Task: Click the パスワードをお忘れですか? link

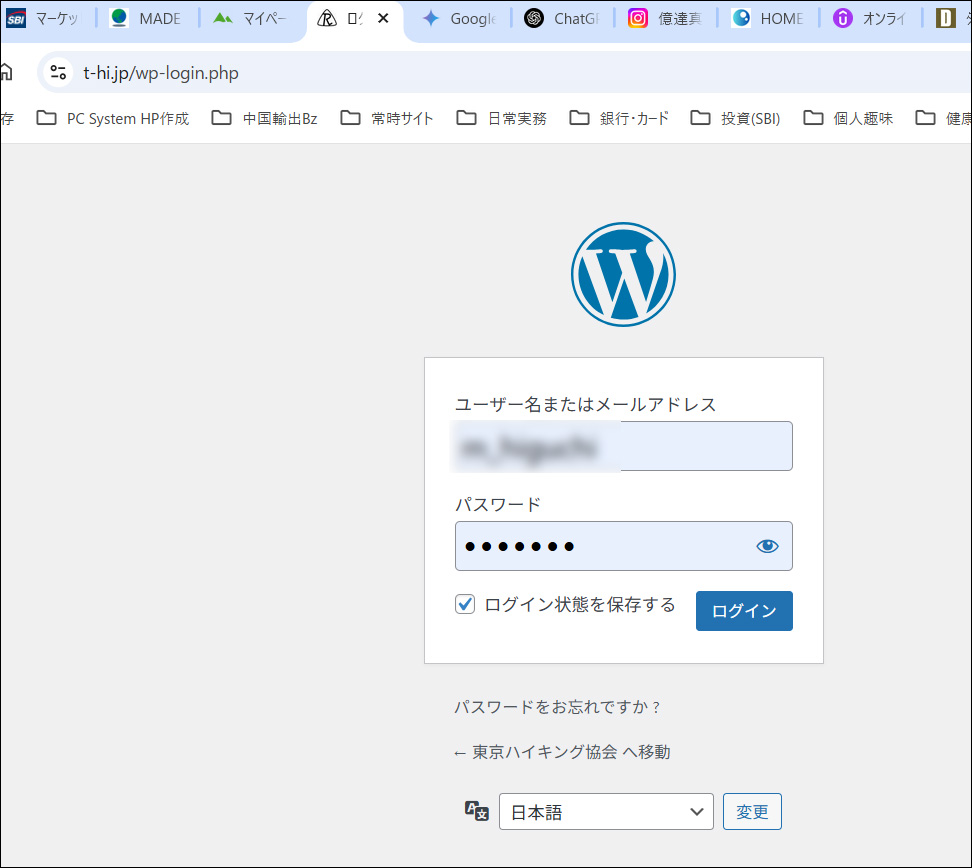Action: point(558,707)
